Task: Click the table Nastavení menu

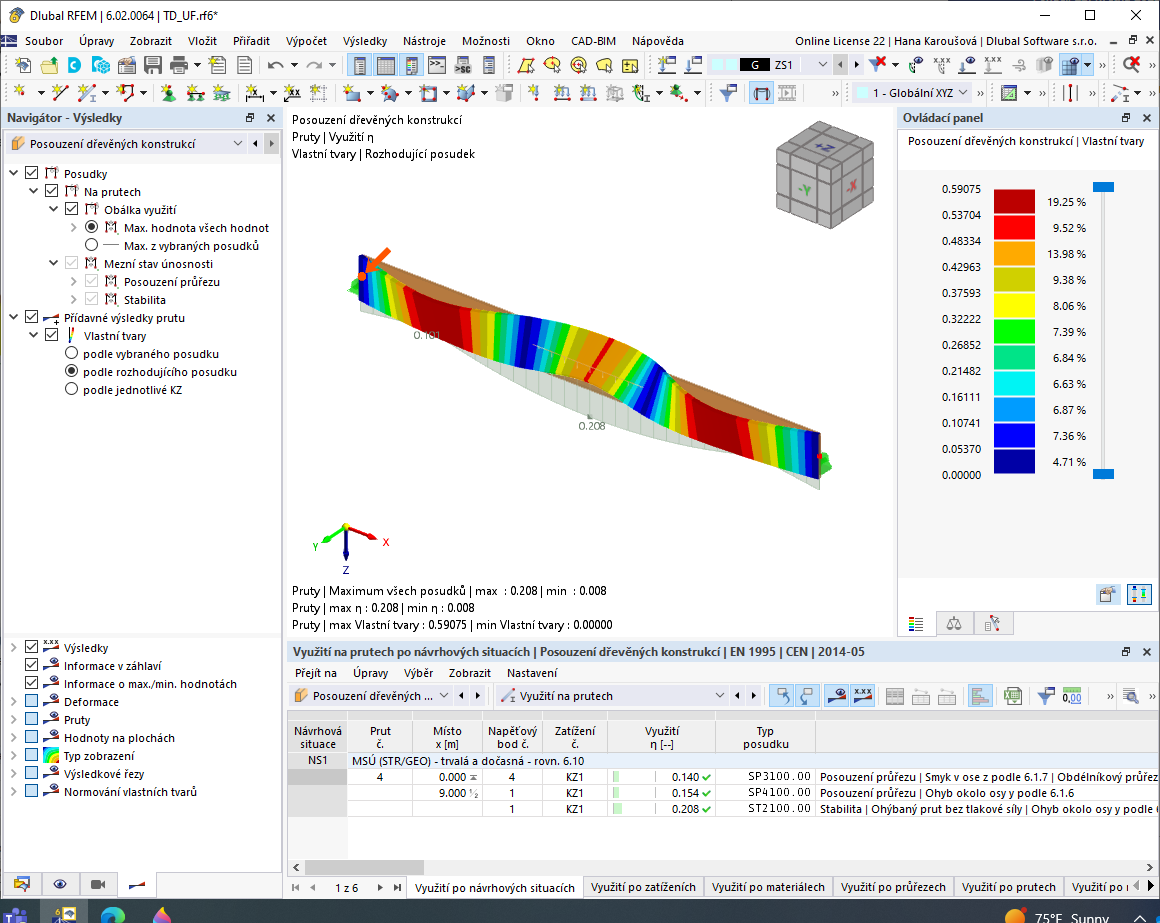Action: click(532, 673)
